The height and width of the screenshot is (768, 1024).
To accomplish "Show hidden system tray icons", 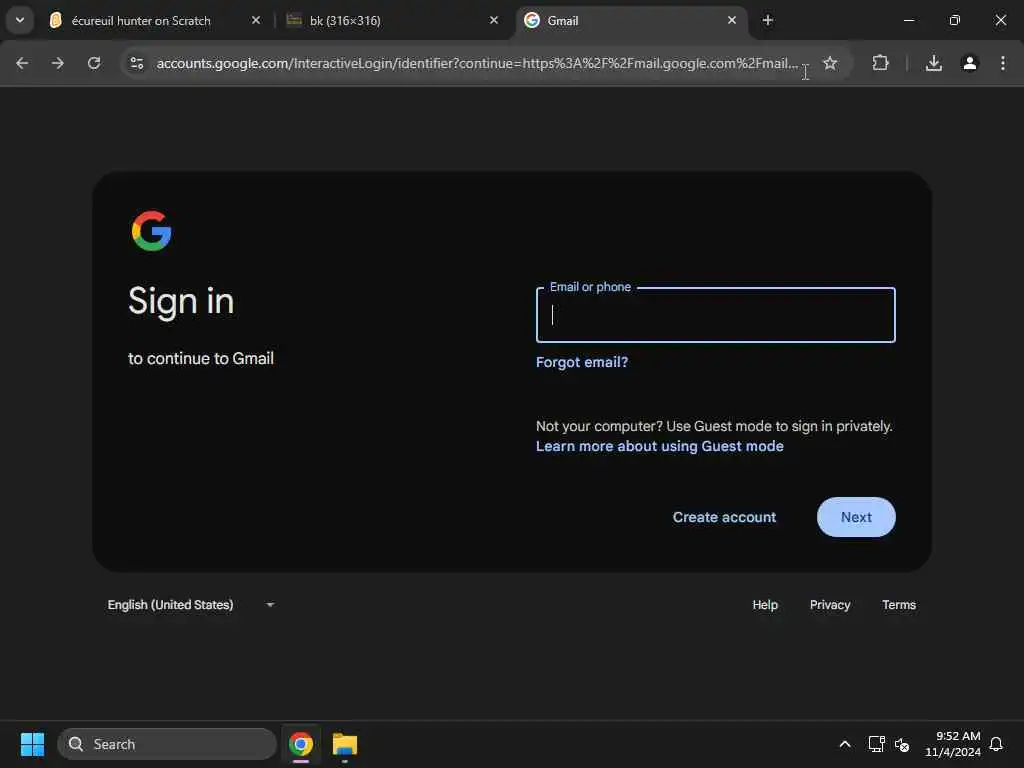I will pos(844,744).
